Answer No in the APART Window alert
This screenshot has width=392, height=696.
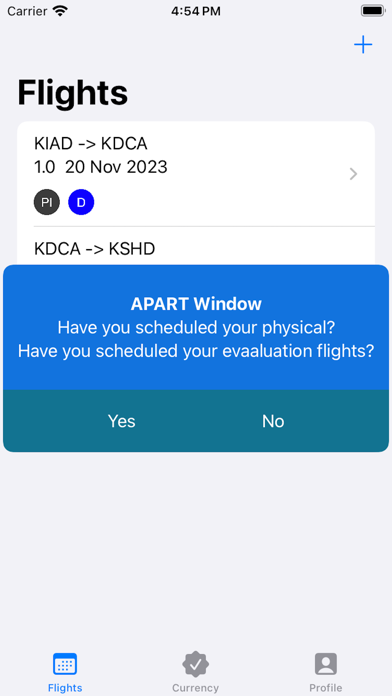point(273,421)
